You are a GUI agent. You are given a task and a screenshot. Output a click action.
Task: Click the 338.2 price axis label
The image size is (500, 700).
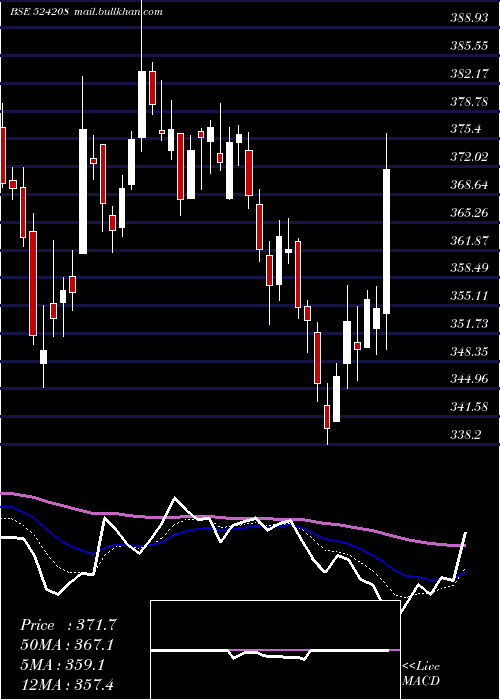tap(466, 435)
